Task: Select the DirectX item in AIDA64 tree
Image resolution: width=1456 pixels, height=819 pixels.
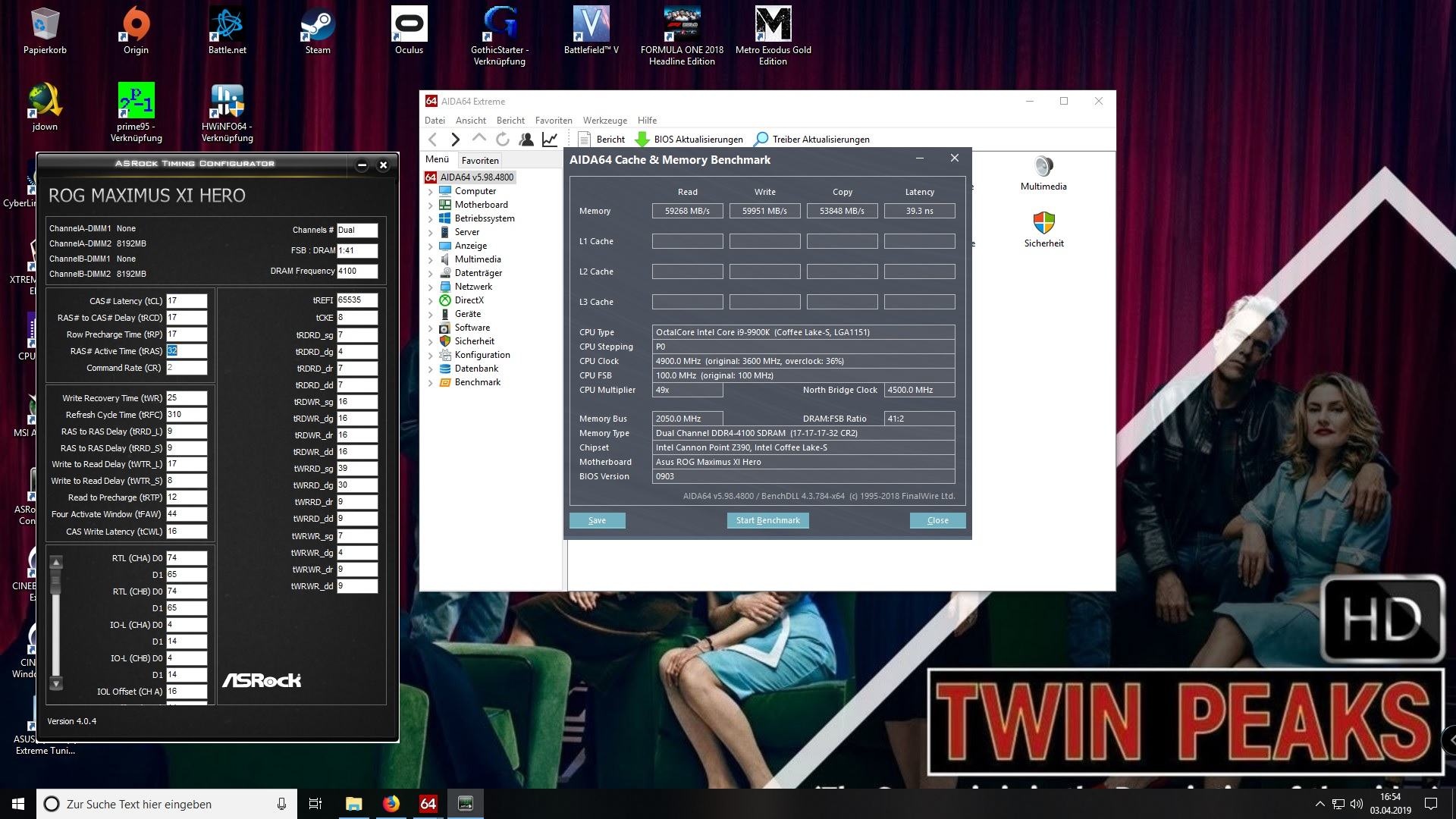Action: (x=469, y=300)
